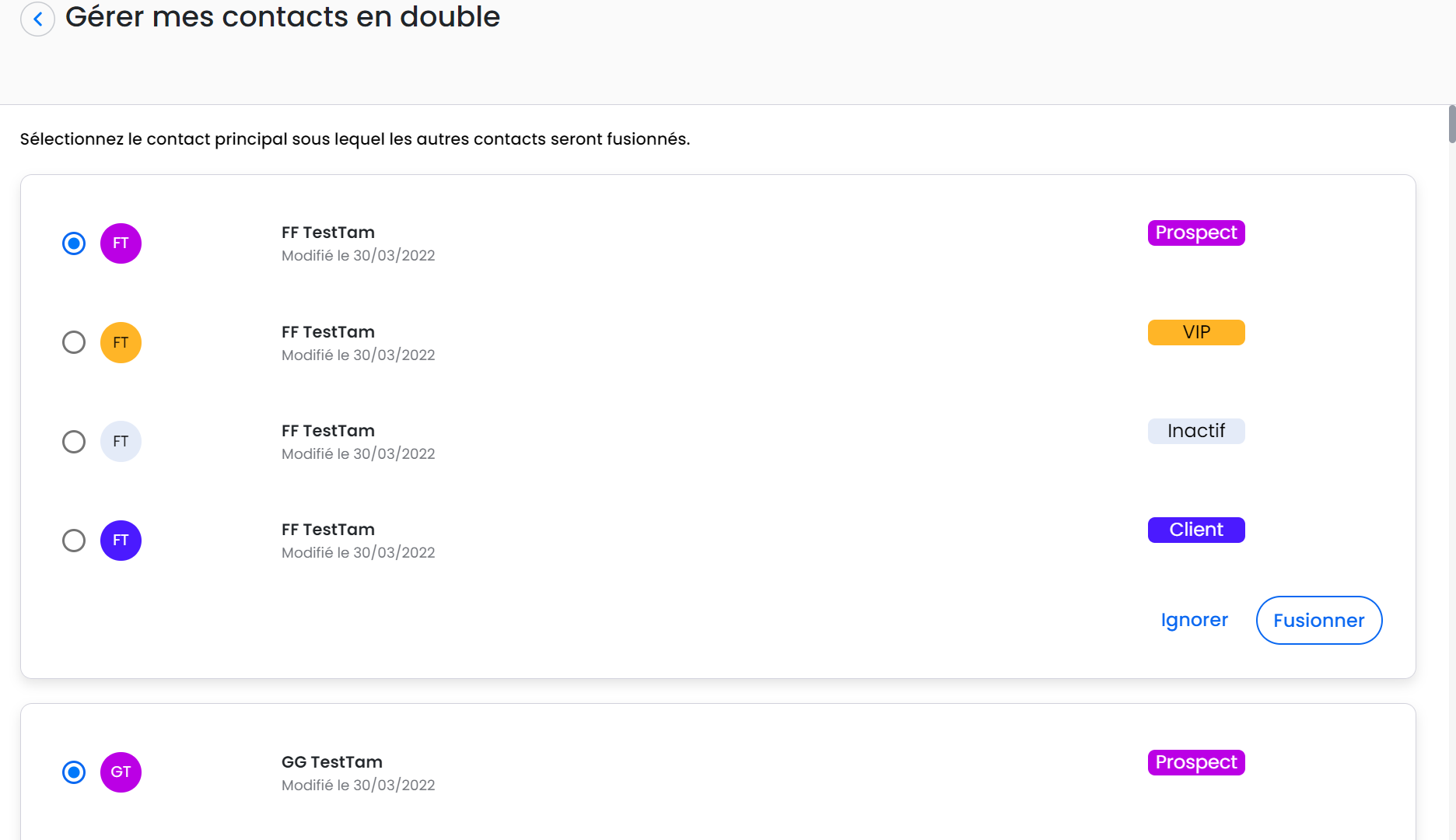Click the Inactif status tag
The width and height of the screenshot is (1456, 840).
[1196, 431]
